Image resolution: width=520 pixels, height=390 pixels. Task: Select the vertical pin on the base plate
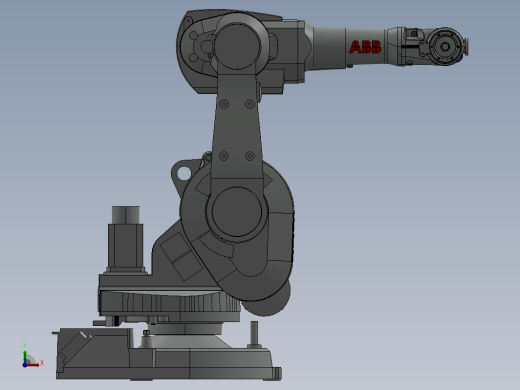coord(254,334)
